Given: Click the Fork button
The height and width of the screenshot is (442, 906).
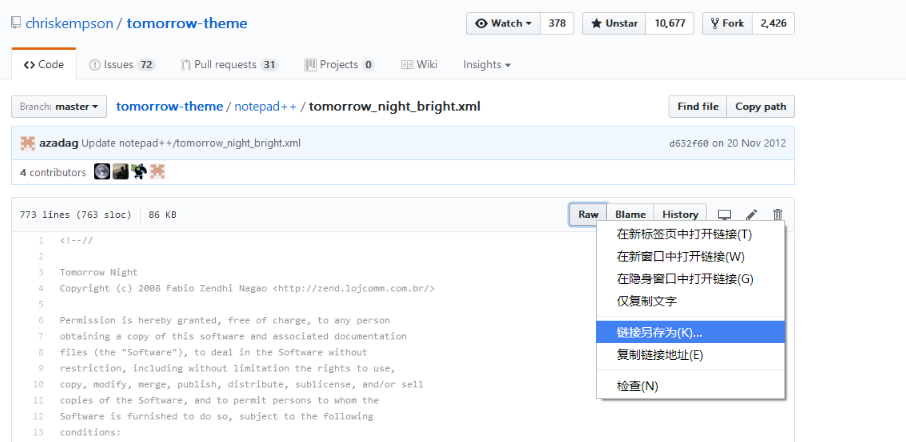Looking at the screenshot, I should (x=727, y=23).
